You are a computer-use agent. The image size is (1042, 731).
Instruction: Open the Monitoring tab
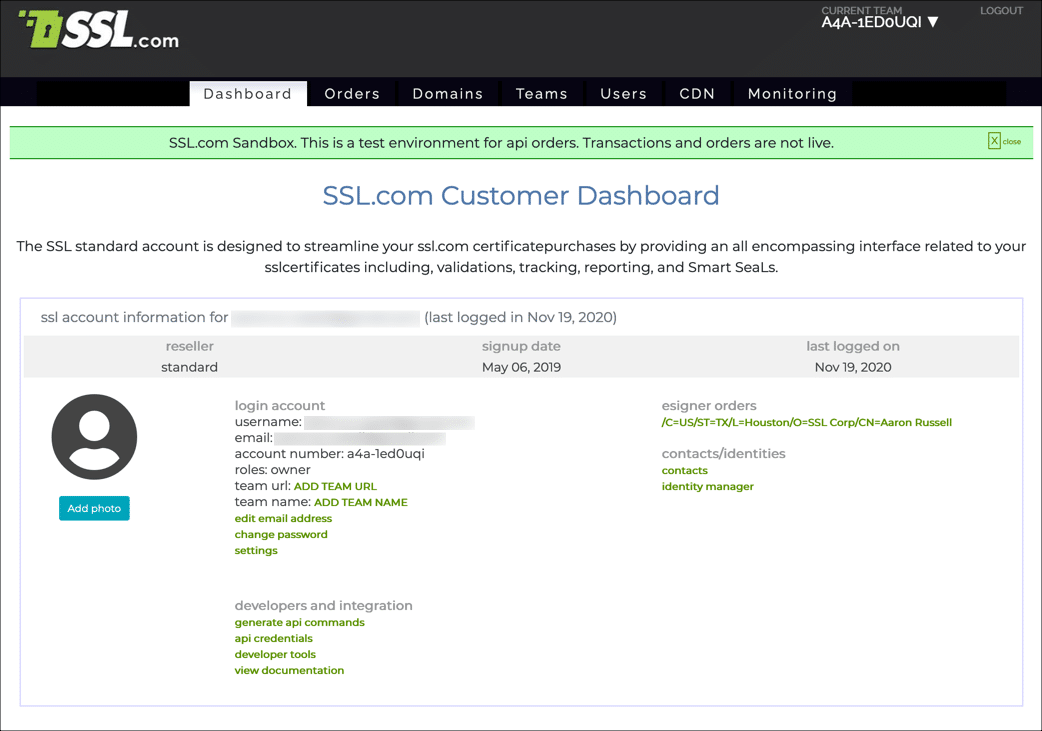[x=792, y=94]
